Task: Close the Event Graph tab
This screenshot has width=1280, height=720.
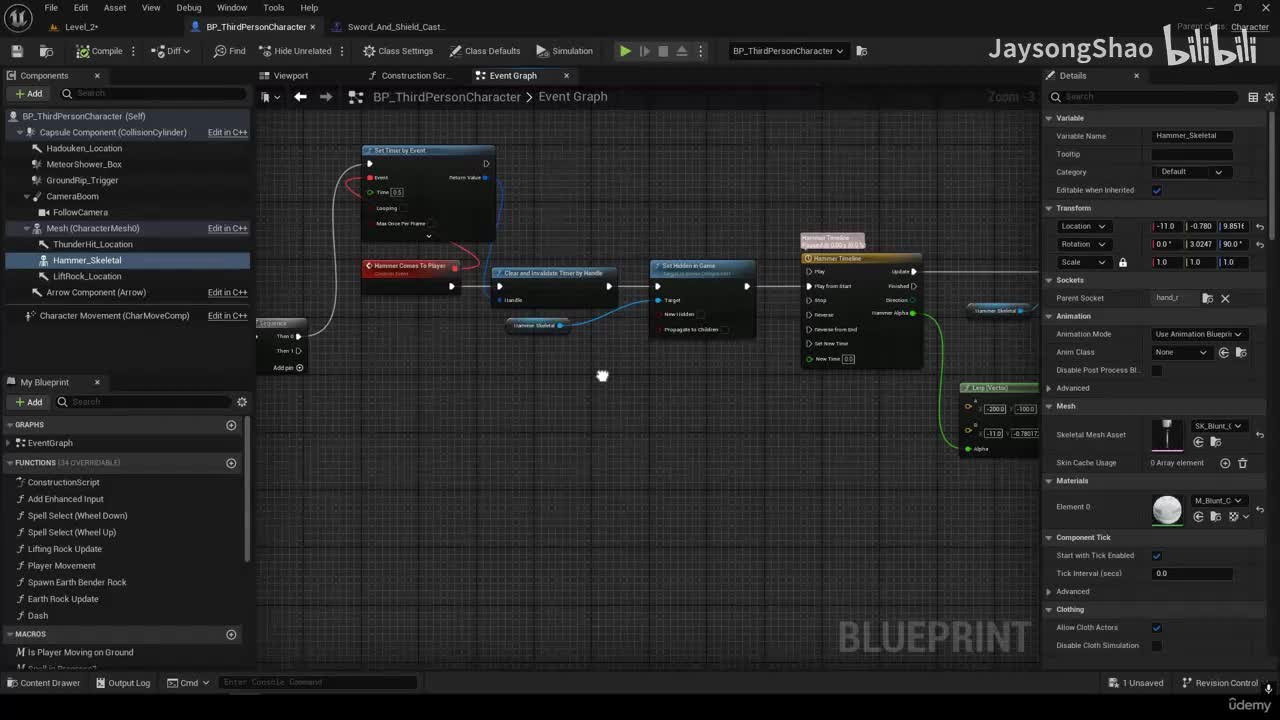Action: (566, 76)
